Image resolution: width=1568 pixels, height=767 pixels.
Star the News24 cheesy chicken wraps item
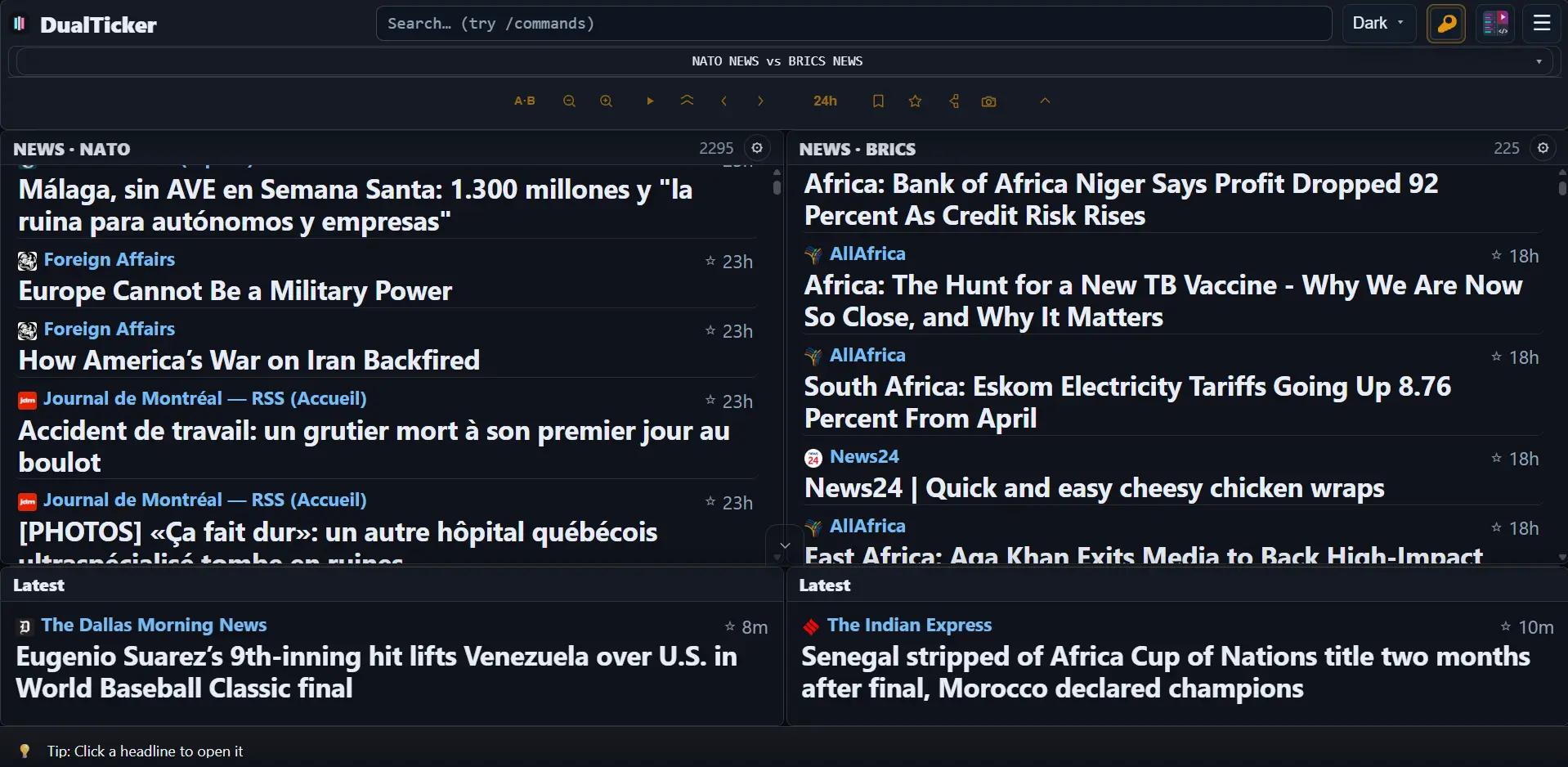pos(1496,458)
